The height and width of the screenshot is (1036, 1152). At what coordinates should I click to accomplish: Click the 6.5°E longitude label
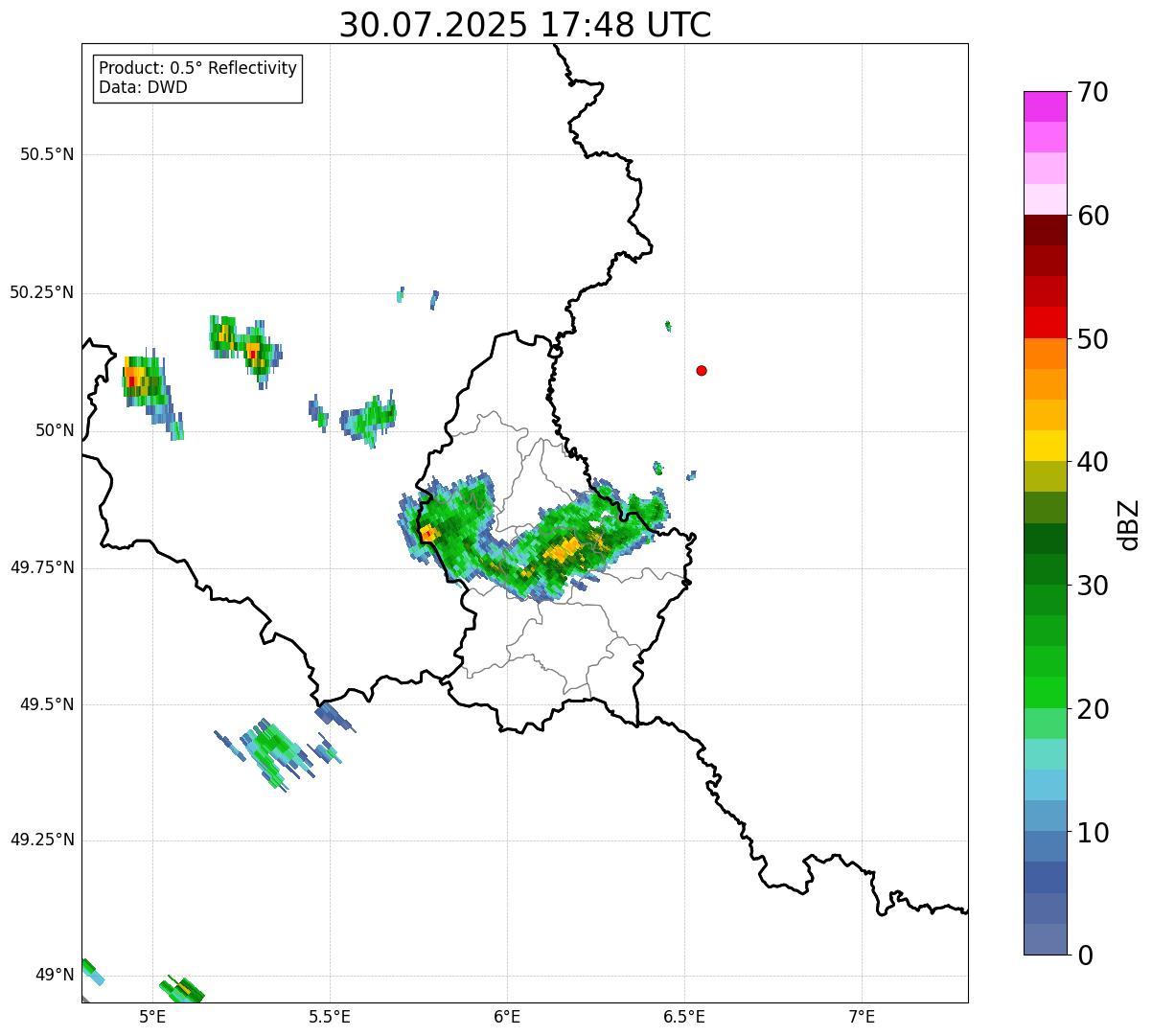684,1017
